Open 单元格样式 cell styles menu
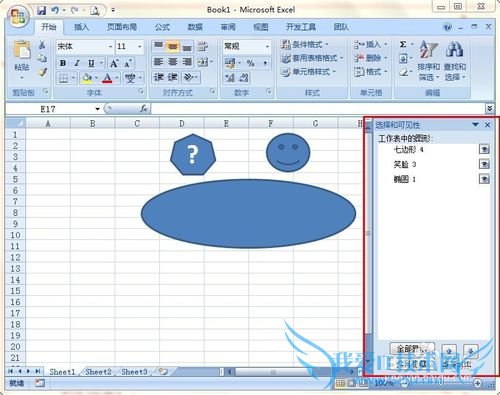The width and height of the screenshot is (500, 395). click(308, 72)
